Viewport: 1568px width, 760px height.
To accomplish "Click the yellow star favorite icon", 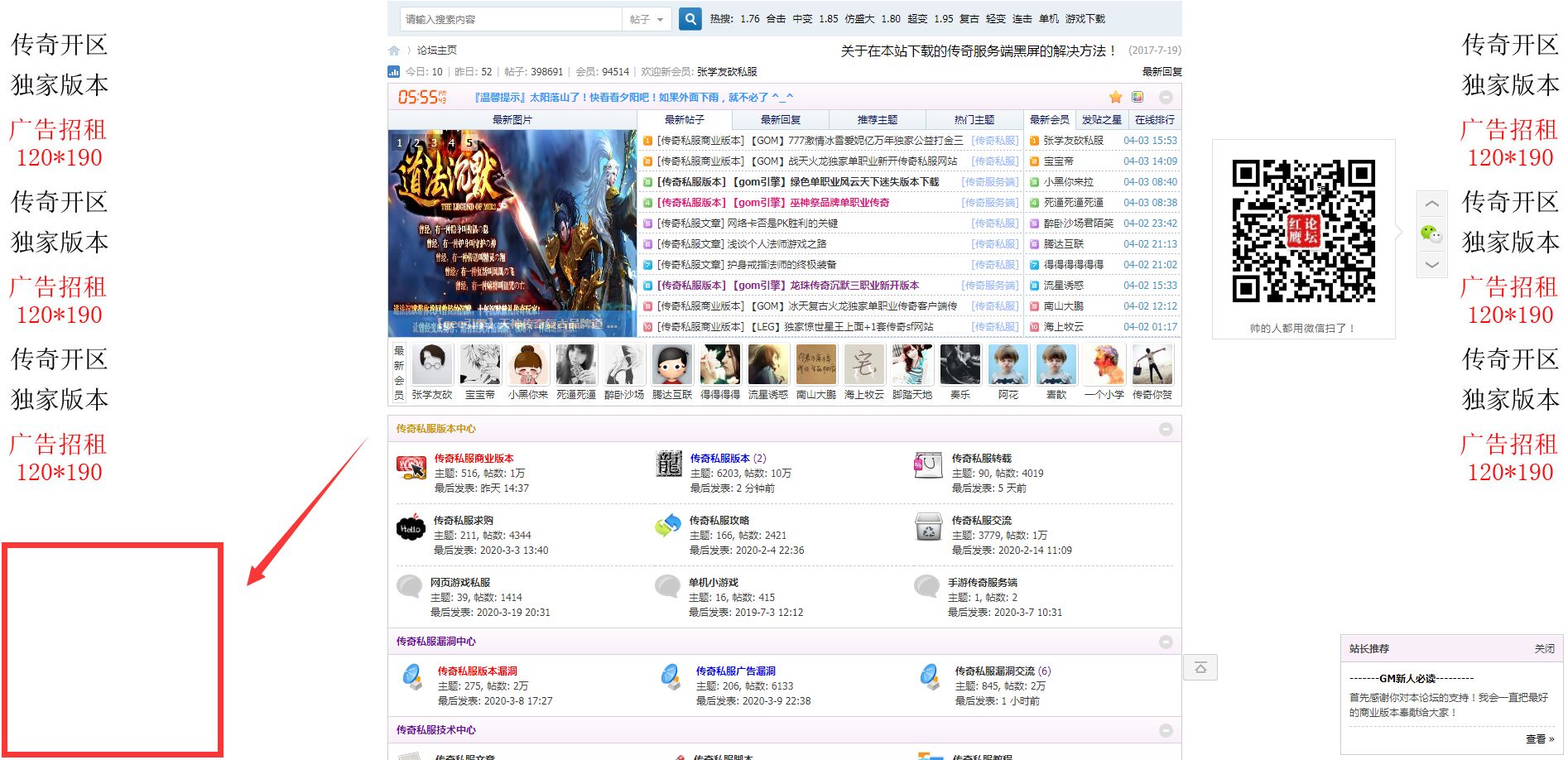I will 1115,97.
